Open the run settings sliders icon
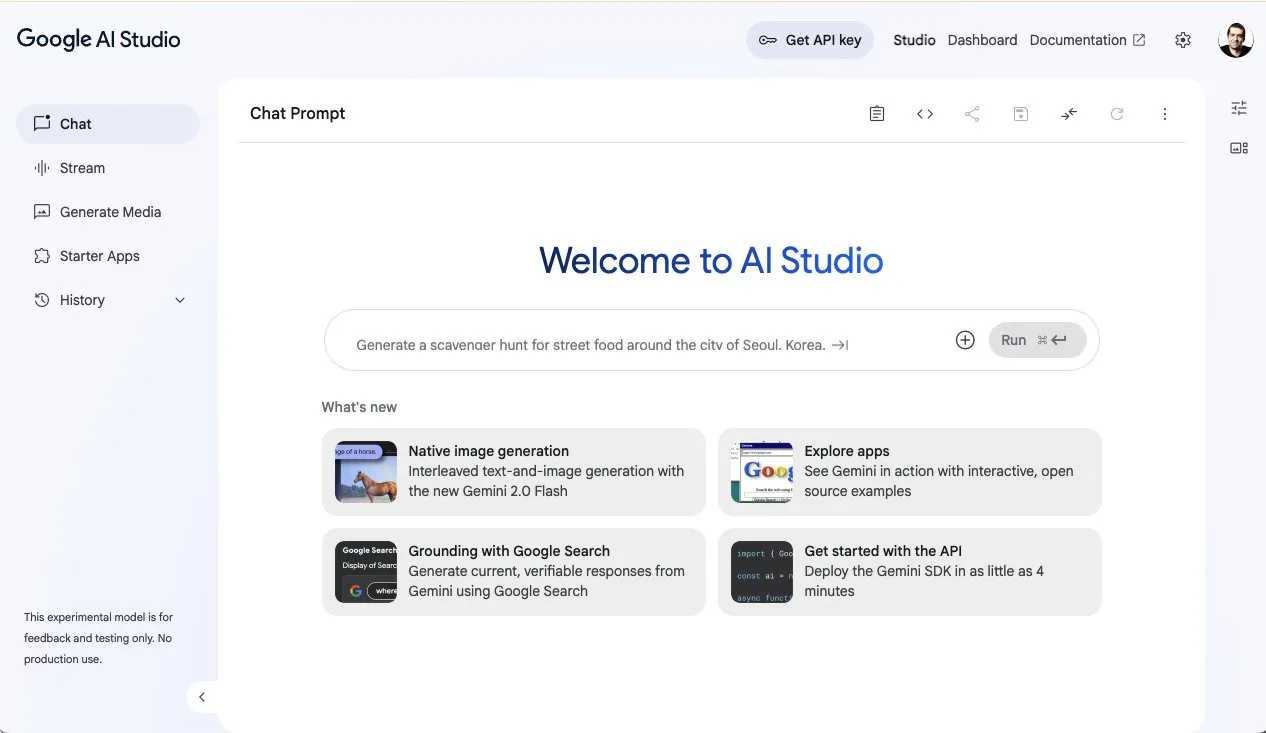The width and height of the screenshot is (1266, 733). coord(1239,108)
